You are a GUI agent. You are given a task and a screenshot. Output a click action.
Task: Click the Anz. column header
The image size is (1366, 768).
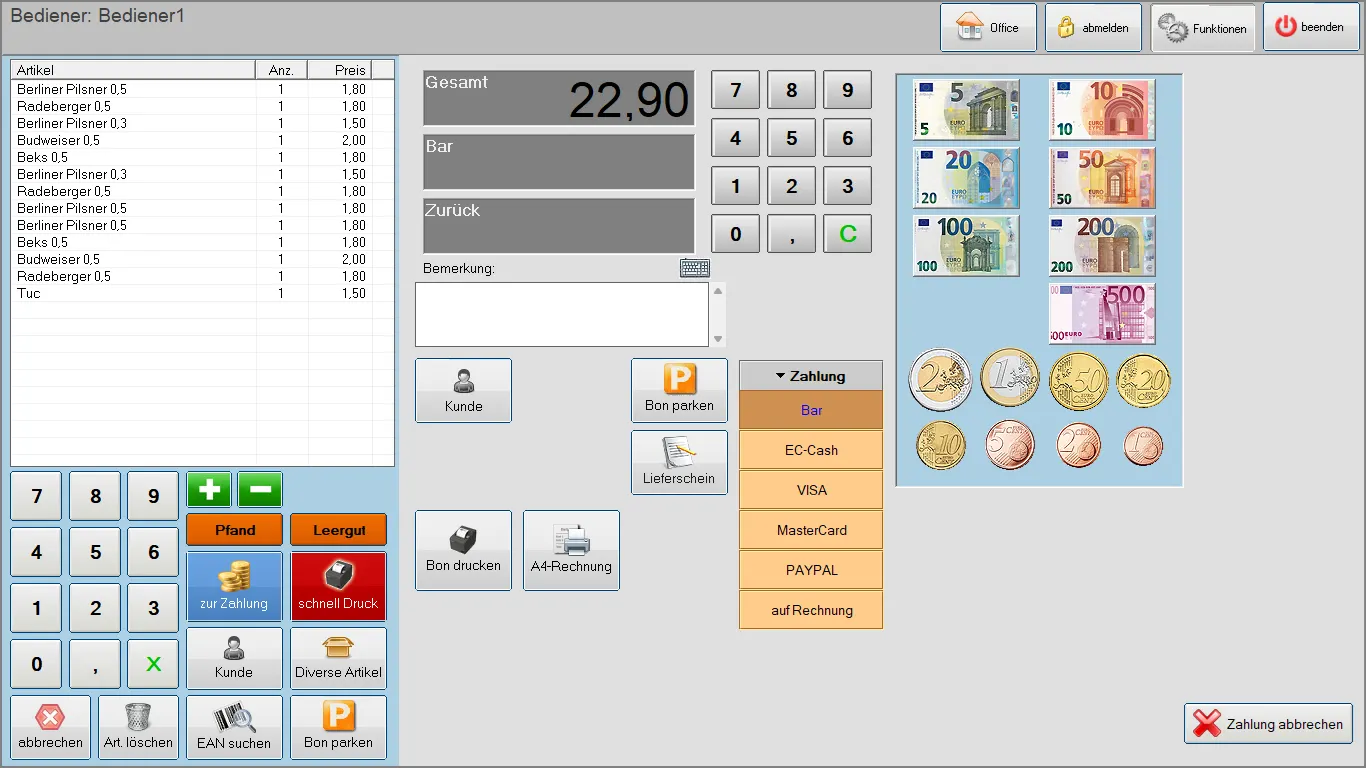click(281, 70)
